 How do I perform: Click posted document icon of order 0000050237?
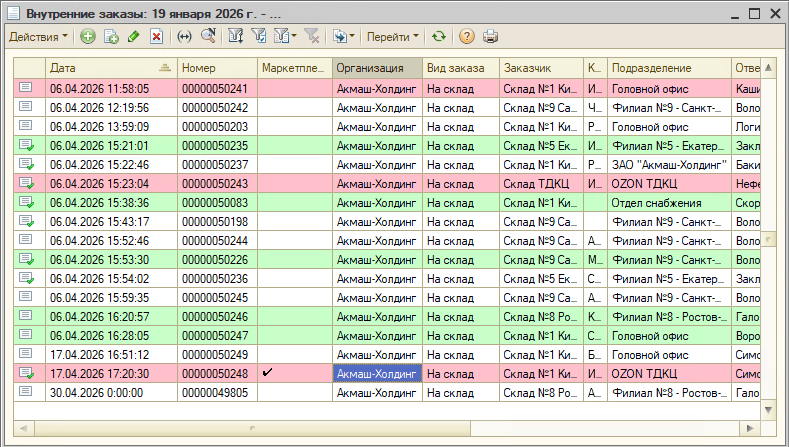[x=26, y=164]
